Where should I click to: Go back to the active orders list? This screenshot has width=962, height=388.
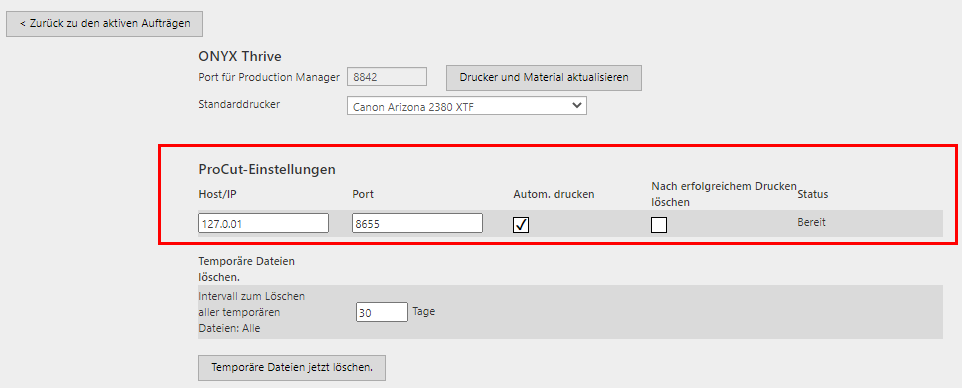pos(104,24)
